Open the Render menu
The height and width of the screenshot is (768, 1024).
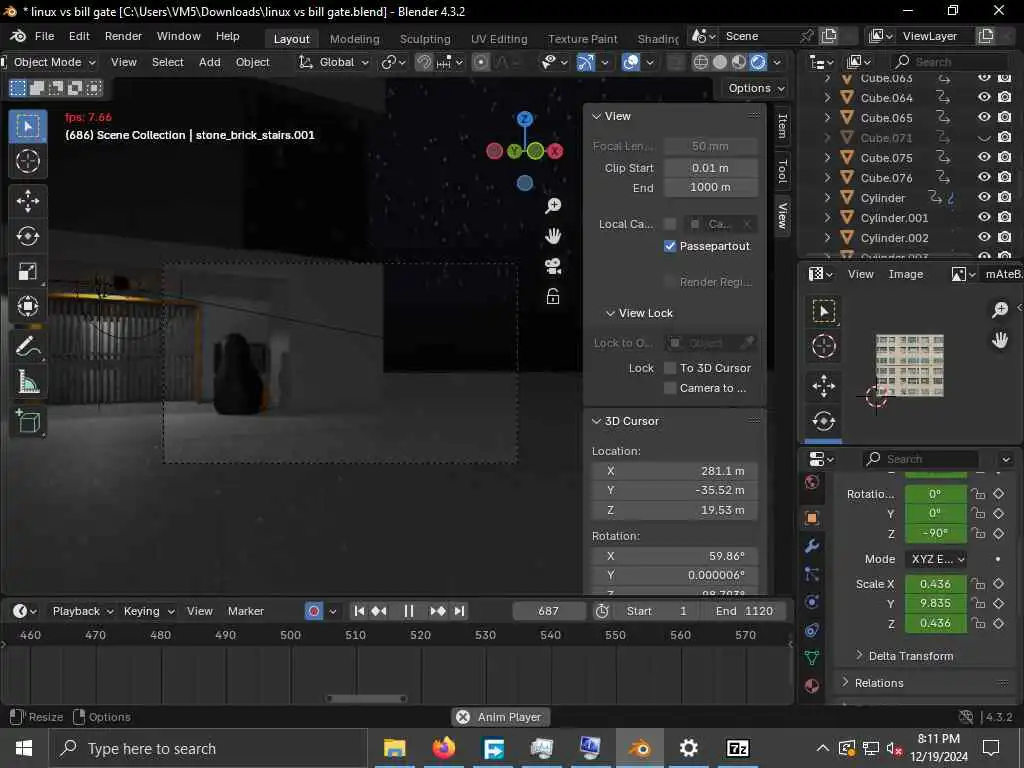click(x=123, y=36)
